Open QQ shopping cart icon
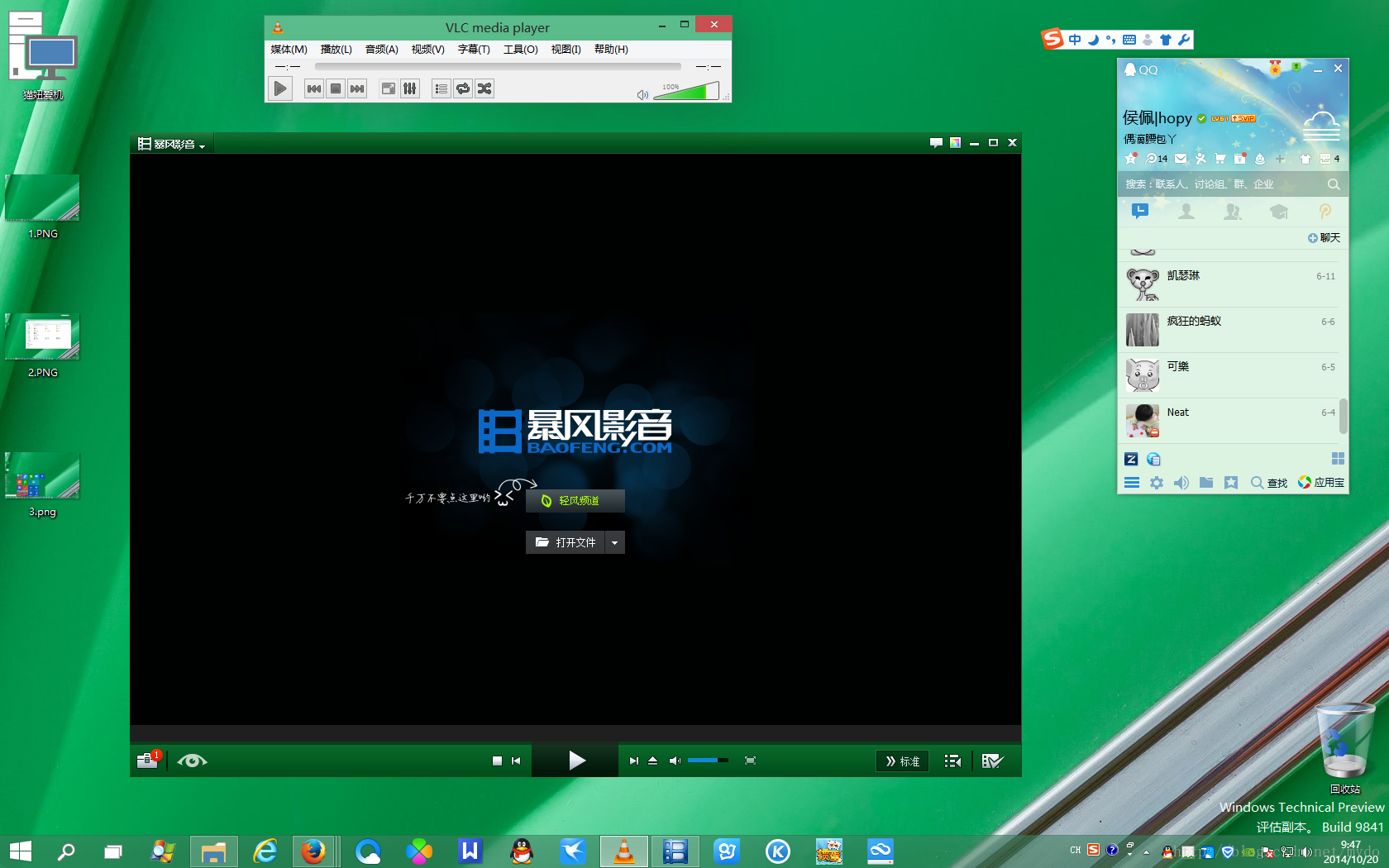Screen dimensions: 1389x868 coord(1220,159)
